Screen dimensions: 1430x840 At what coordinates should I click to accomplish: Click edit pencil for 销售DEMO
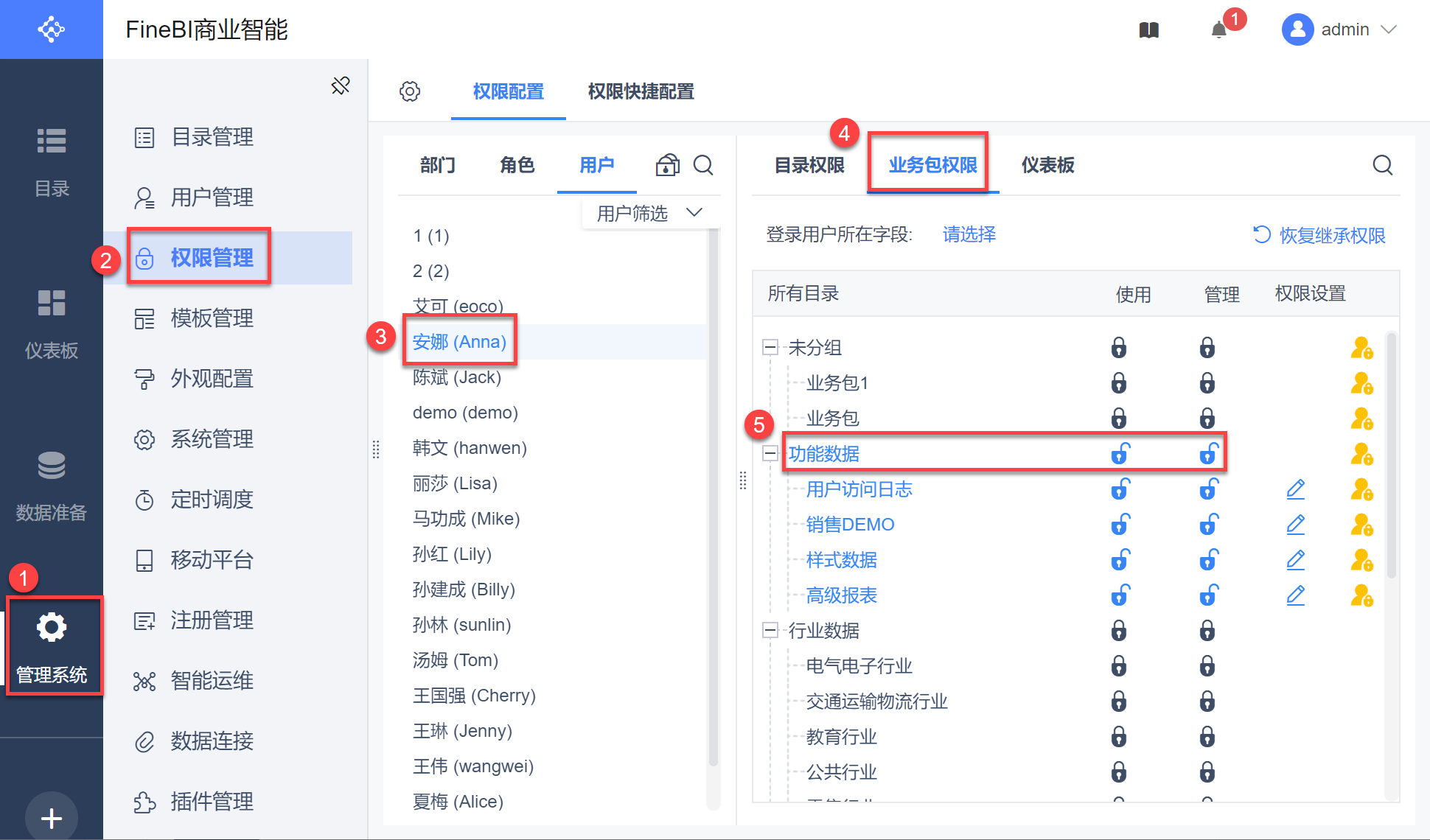click(1295, 525)
